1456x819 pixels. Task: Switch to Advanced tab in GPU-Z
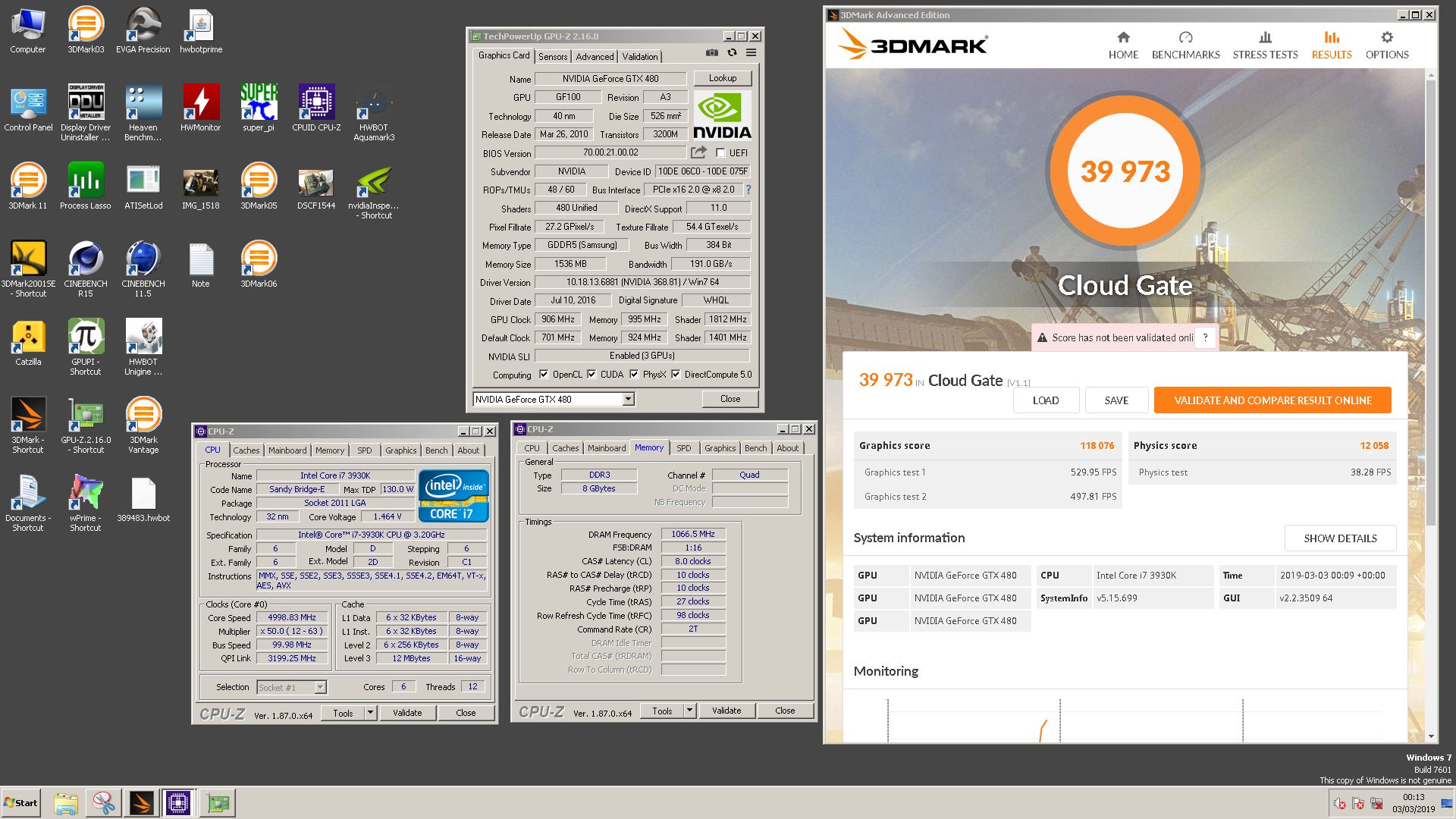pyautogui.click(x=595, y=57)
